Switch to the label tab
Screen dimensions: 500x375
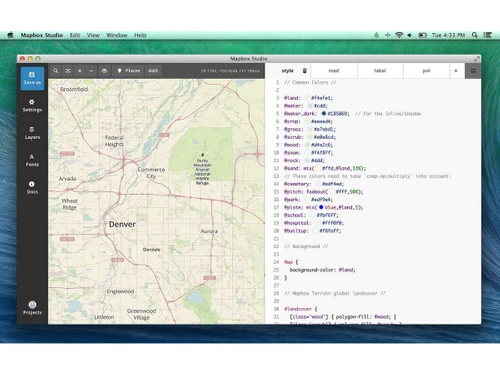click(380, 71)
